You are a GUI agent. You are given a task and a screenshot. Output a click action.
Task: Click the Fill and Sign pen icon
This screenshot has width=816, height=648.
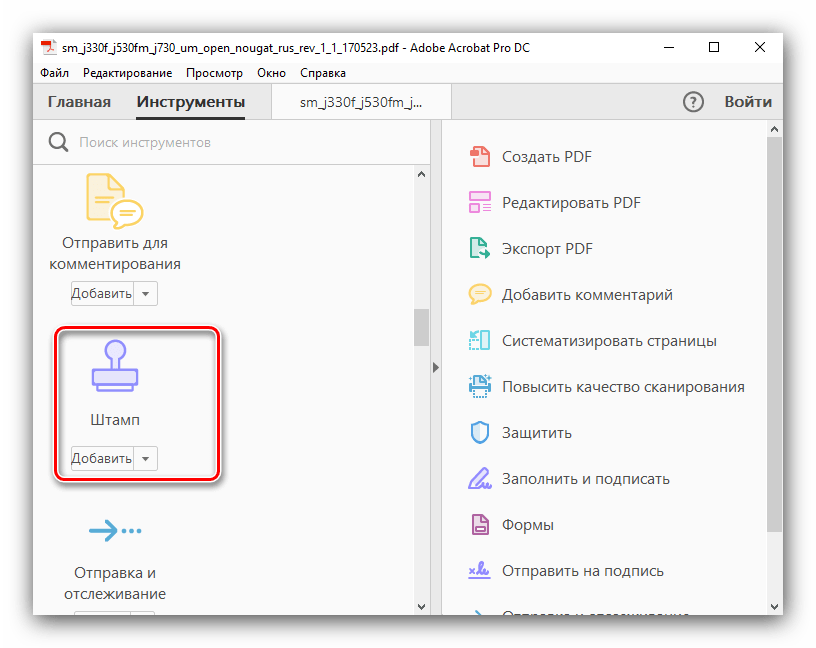480,479
